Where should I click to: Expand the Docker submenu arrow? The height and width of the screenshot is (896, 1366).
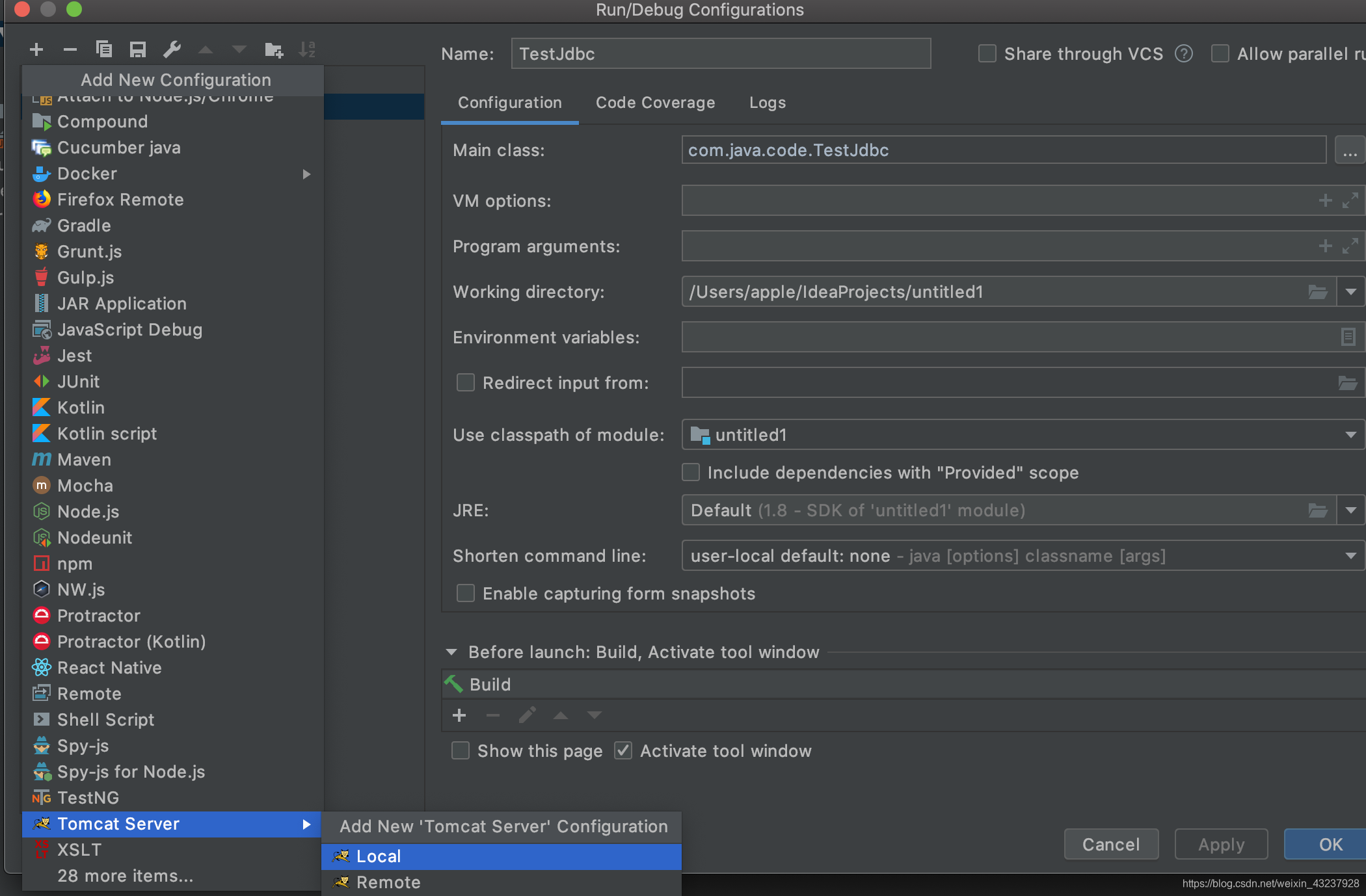coord(306,174)
